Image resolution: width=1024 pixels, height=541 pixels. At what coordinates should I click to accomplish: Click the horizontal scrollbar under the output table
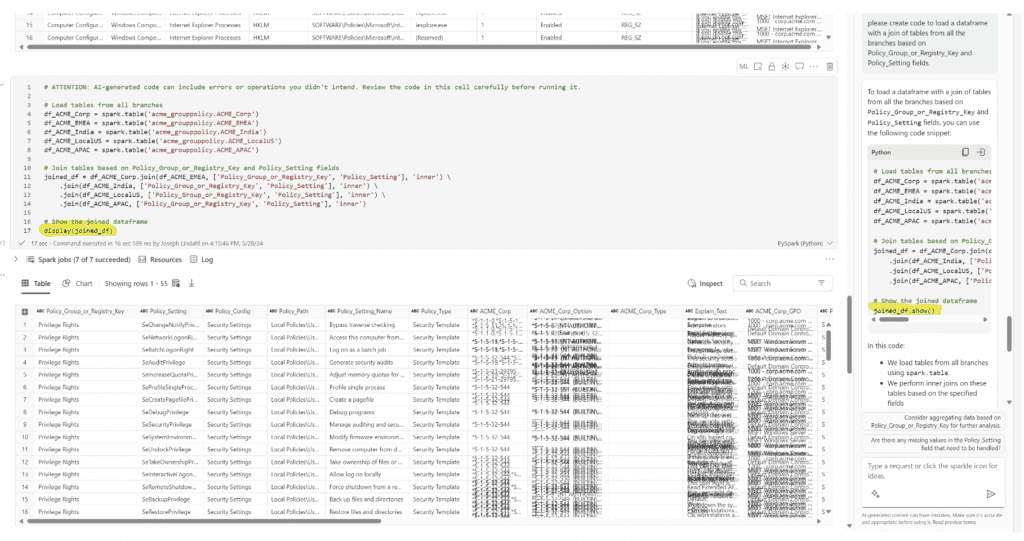(x=204, y=521)
